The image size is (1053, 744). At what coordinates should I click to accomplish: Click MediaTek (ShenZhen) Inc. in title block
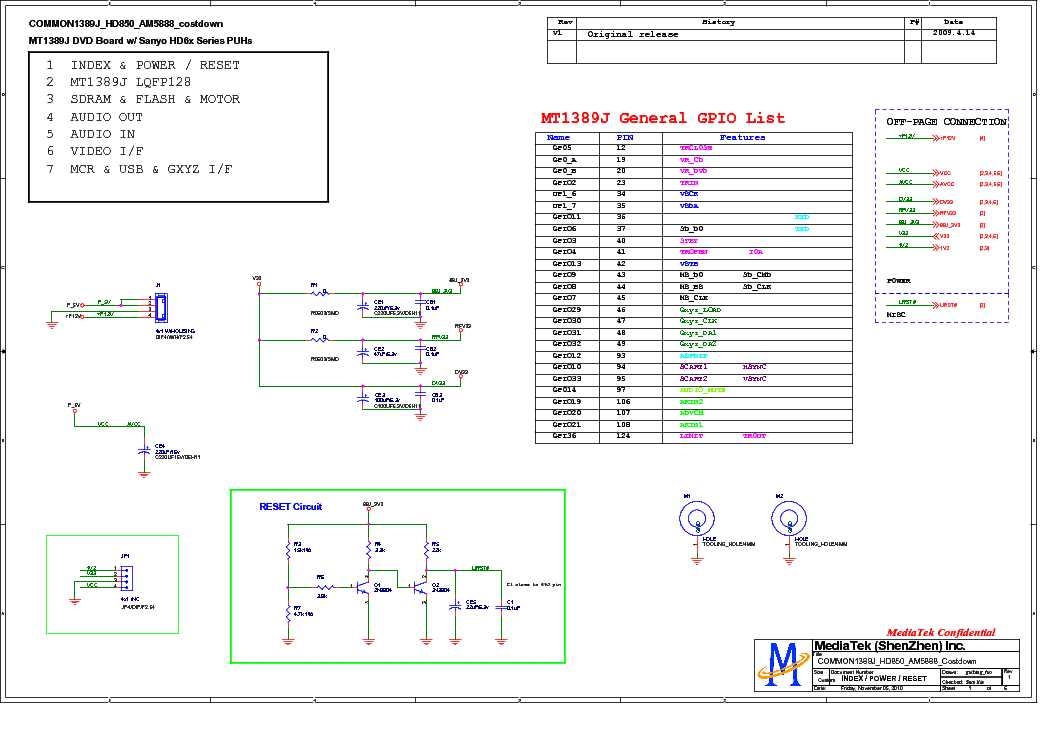(x=889, y=646)
